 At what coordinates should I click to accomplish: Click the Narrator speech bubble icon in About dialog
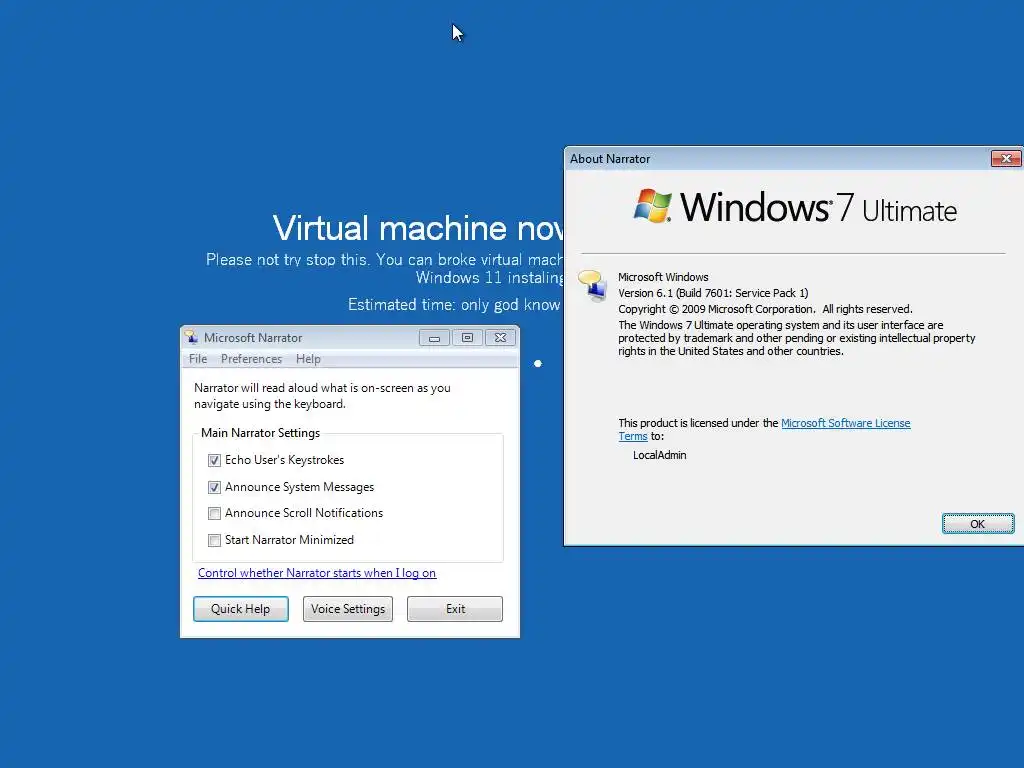tap(593, 285)
